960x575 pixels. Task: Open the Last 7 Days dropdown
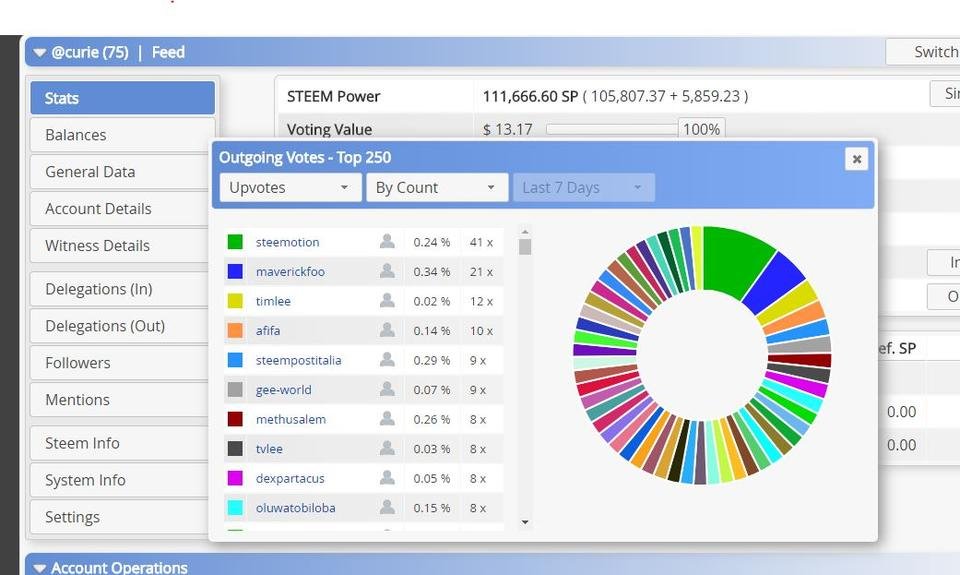(x=584, y=187)
